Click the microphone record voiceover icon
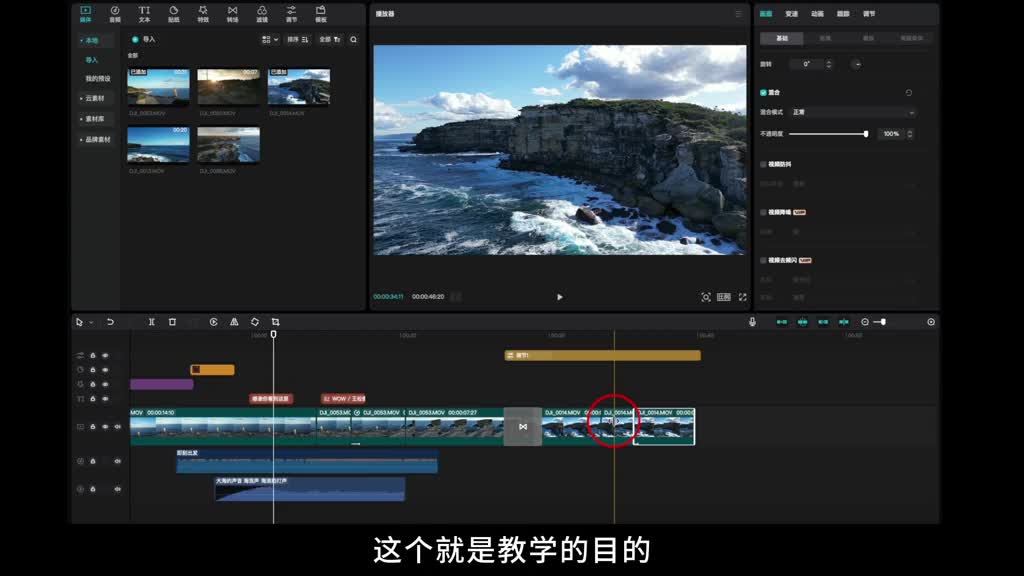 (752, 322)
